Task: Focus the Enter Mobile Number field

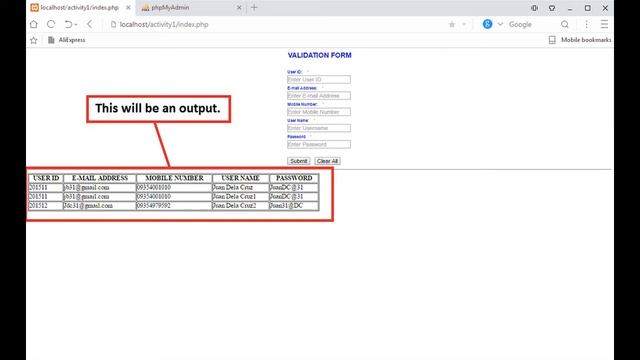Action: point(319,112)
